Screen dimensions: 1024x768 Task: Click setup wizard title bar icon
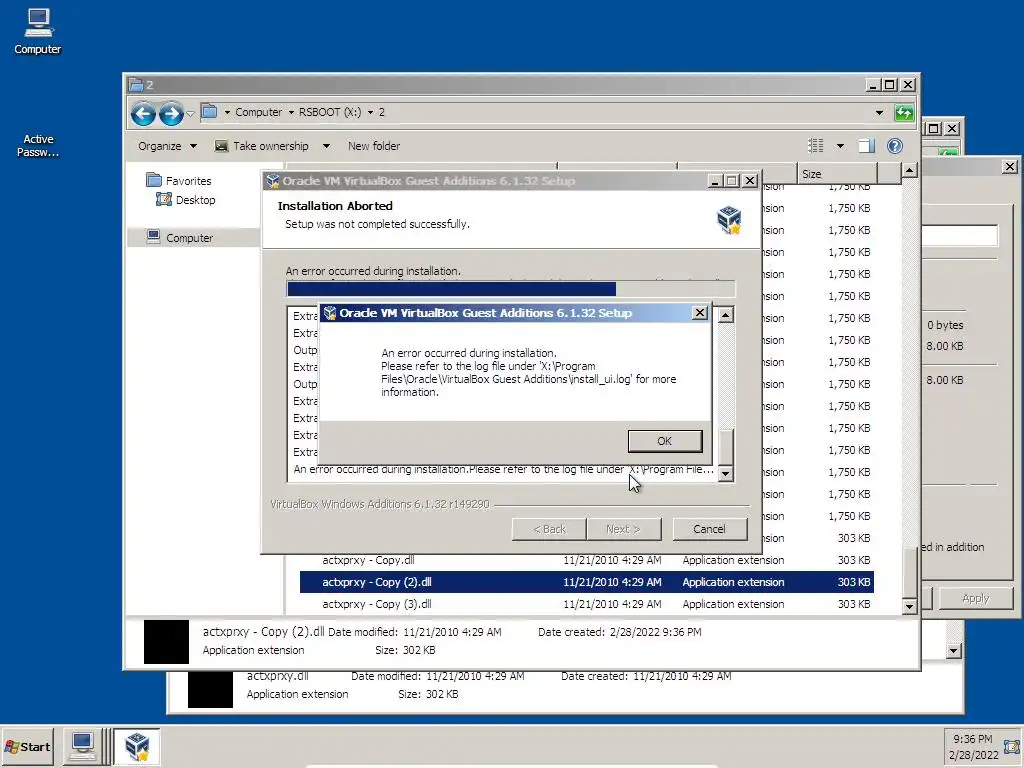pyautogui.click(x=272, y=181)
